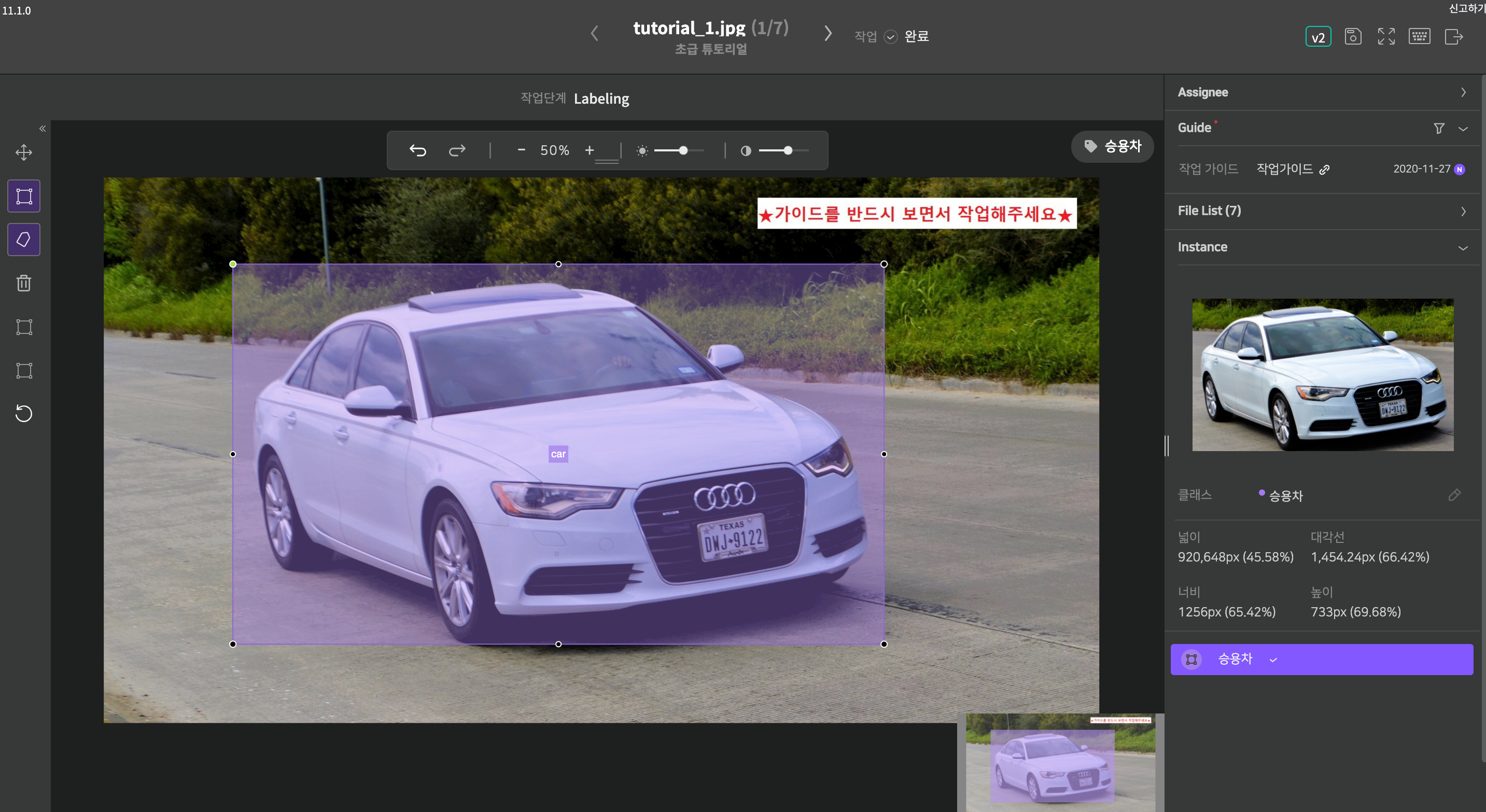Open the 승용차 instance row dropdown
Image resolution: width=1486 pixels, height=812 pixels.
point(1273,660)
